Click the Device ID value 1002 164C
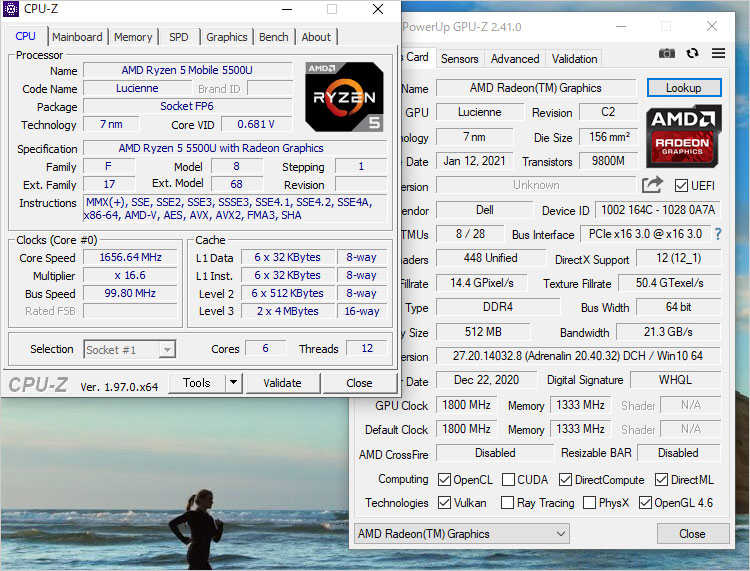Image resolution: width=750 pixels, height=571 pixels. [658, 210]
